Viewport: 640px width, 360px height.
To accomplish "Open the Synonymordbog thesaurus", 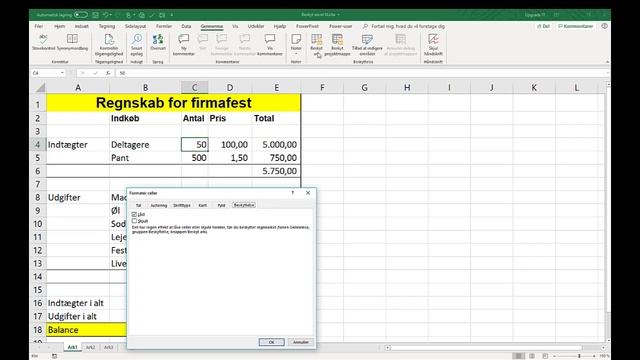I will [72, 42].
